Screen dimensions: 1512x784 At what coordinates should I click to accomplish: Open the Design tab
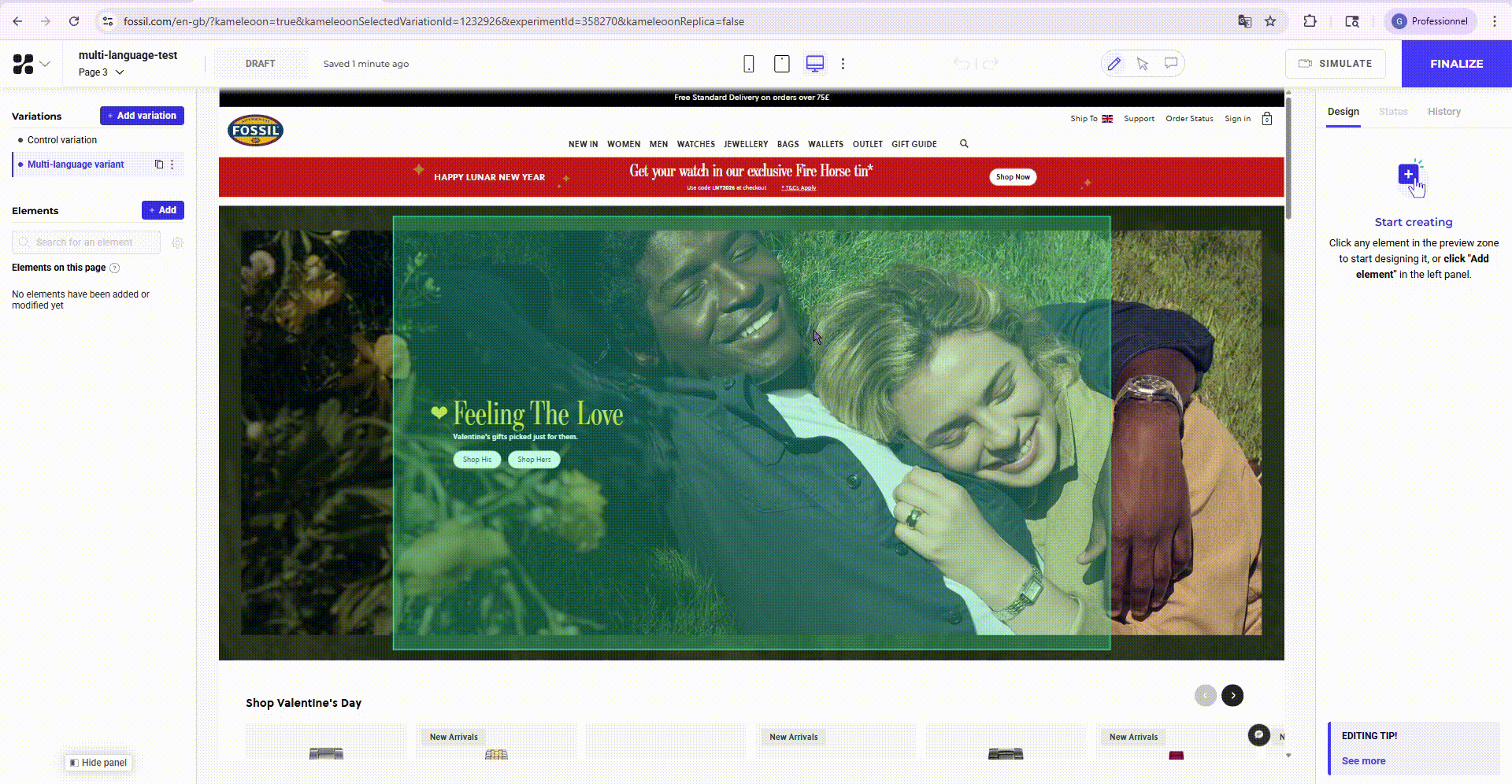coord(1343,112)
